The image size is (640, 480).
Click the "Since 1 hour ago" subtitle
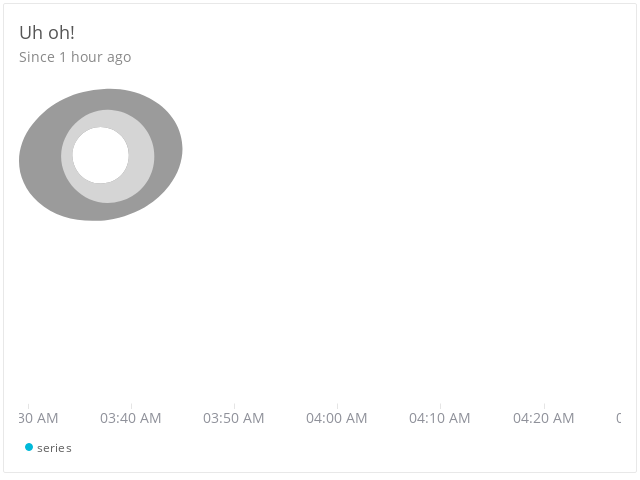pyautogui.click(x=75, y=57)
